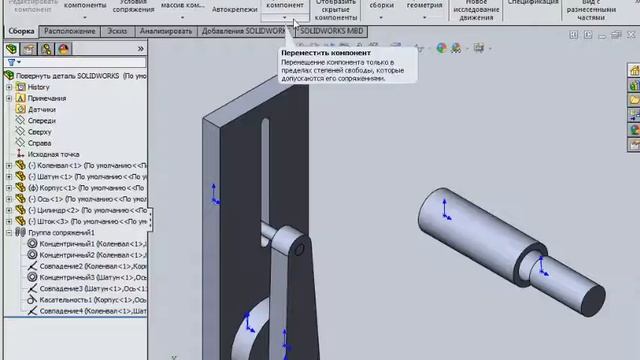Open Appearances and Scenes icon in task pane

click(x=634, y=130)
